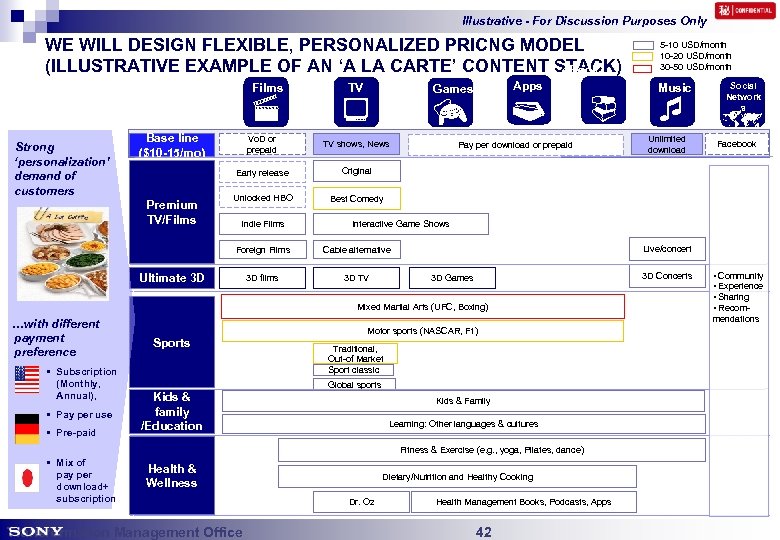Click the Sony logo in footer
The image size is (780, 540).
click(35, 531)
